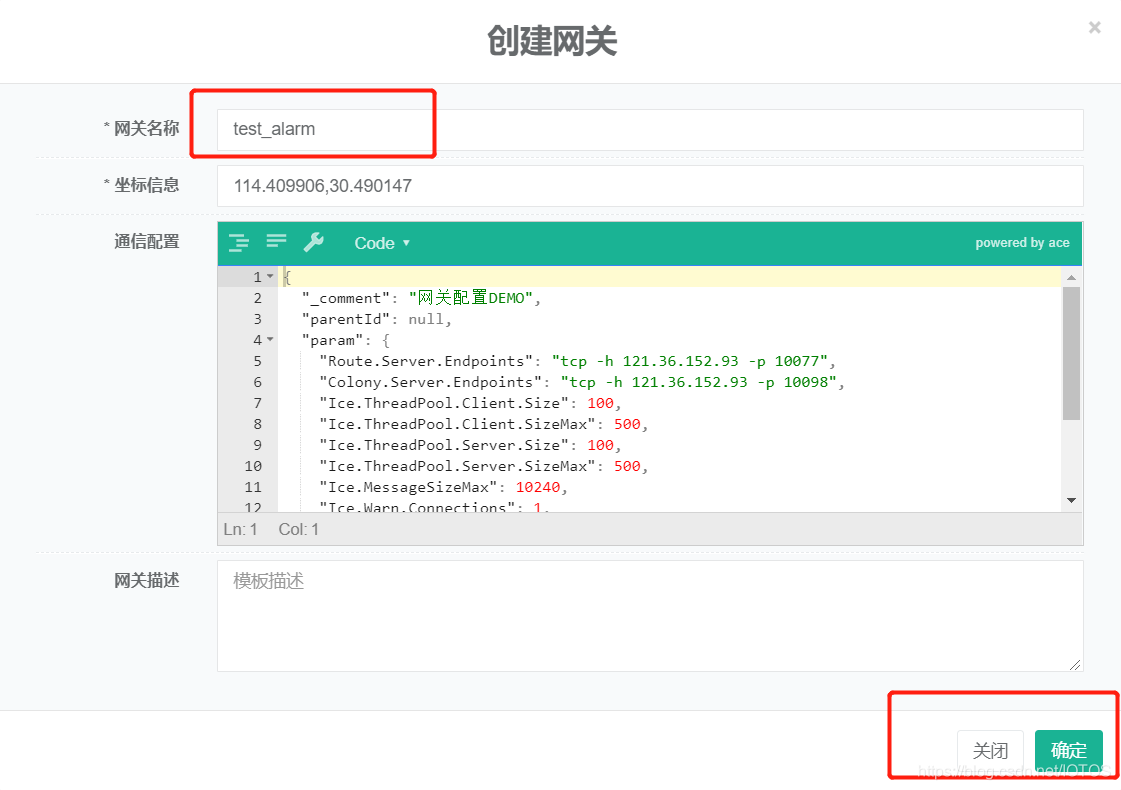1121x790 pixels.
Task: Click the 坐标信息 input field with the coordinates
Action: 650,186
